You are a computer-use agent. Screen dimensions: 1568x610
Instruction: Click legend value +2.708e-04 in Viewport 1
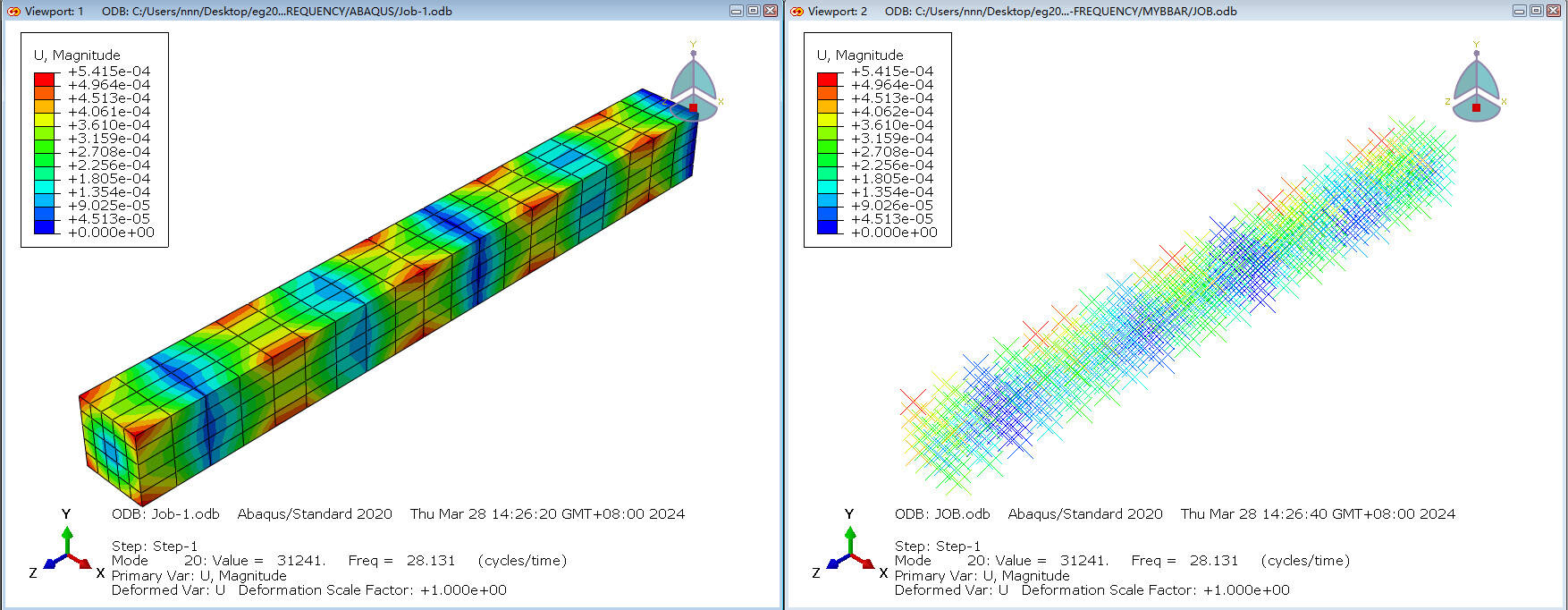click(x=109, y=152)
